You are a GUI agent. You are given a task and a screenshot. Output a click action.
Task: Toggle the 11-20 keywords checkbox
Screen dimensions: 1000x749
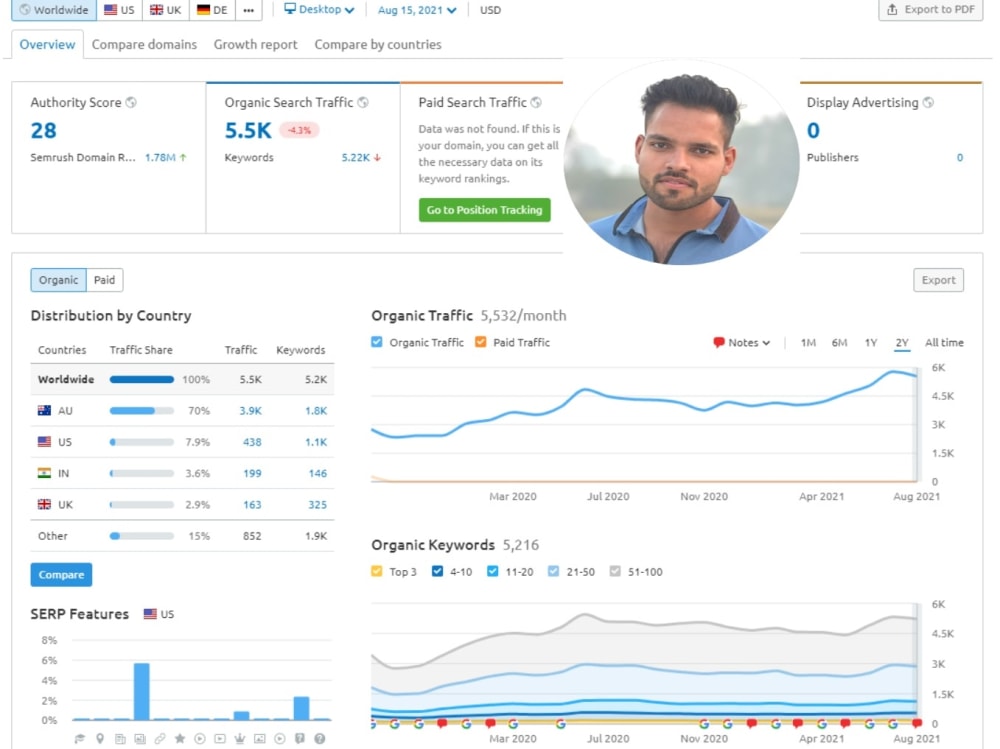click(x=493, y=571)
